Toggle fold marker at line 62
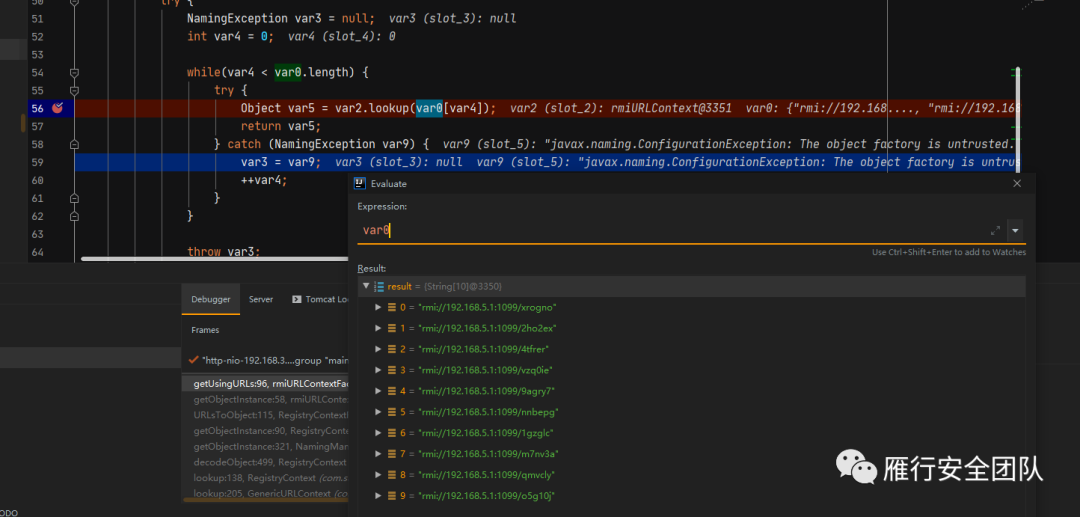The width and height of the screenshot is (1080, 517). coord(74,216)
